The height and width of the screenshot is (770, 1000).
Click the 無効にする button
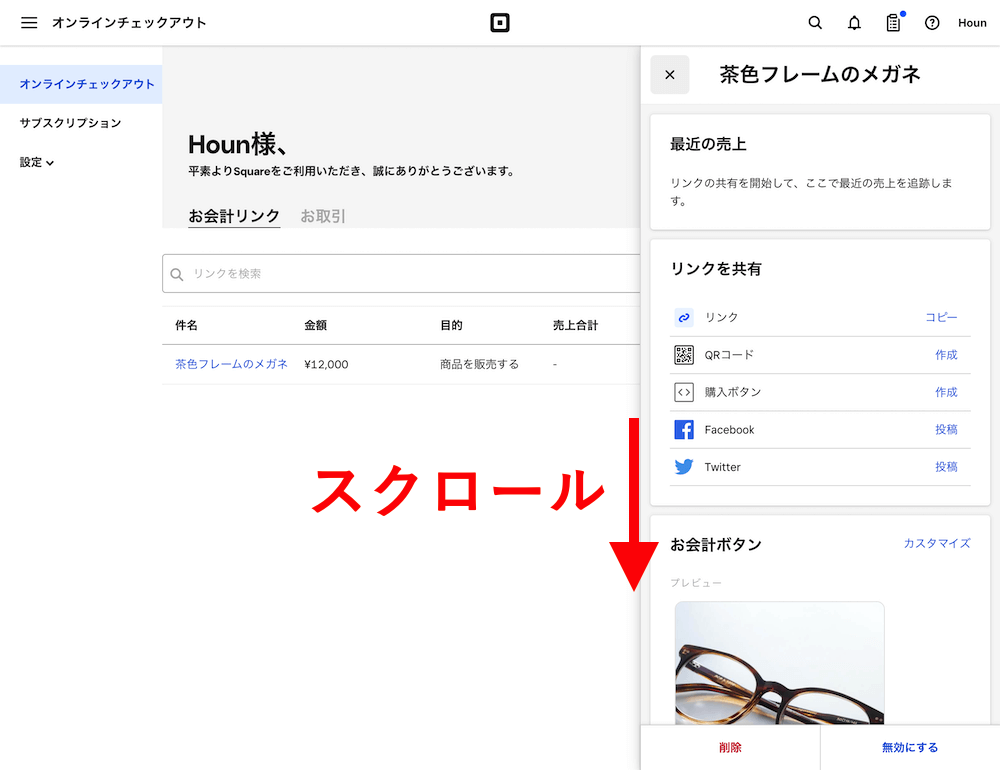point(910,748)
